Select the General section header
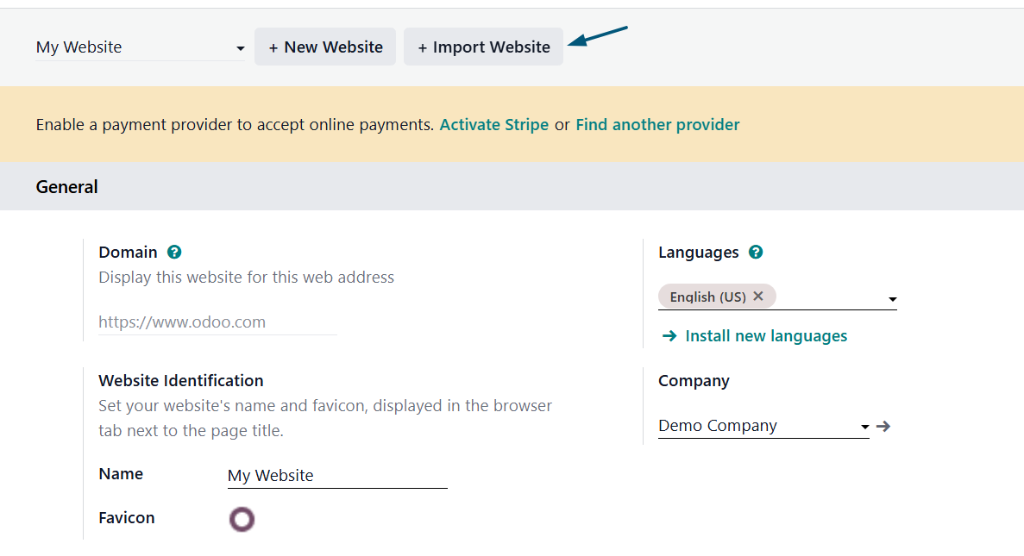Viewport: 1024px width, 556px height. click(x=67, y=187)
